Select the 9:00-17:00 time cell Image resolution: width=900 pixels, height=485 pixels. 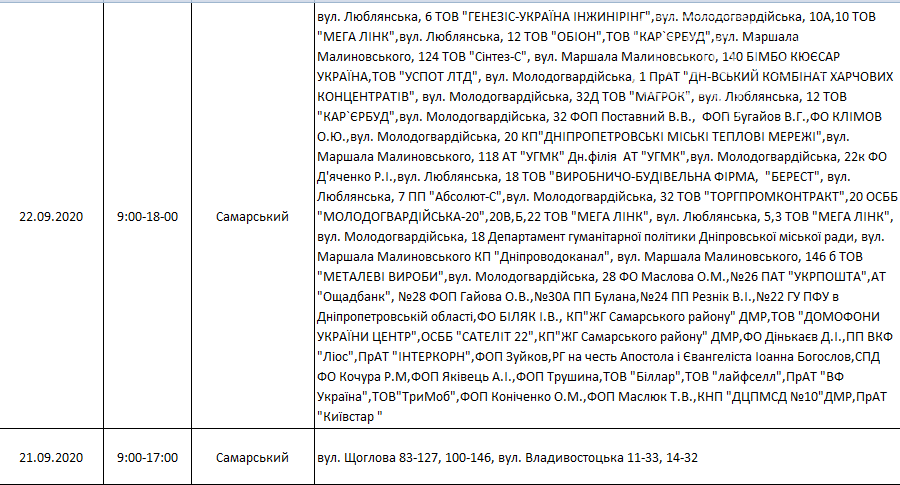pos(147,457)
